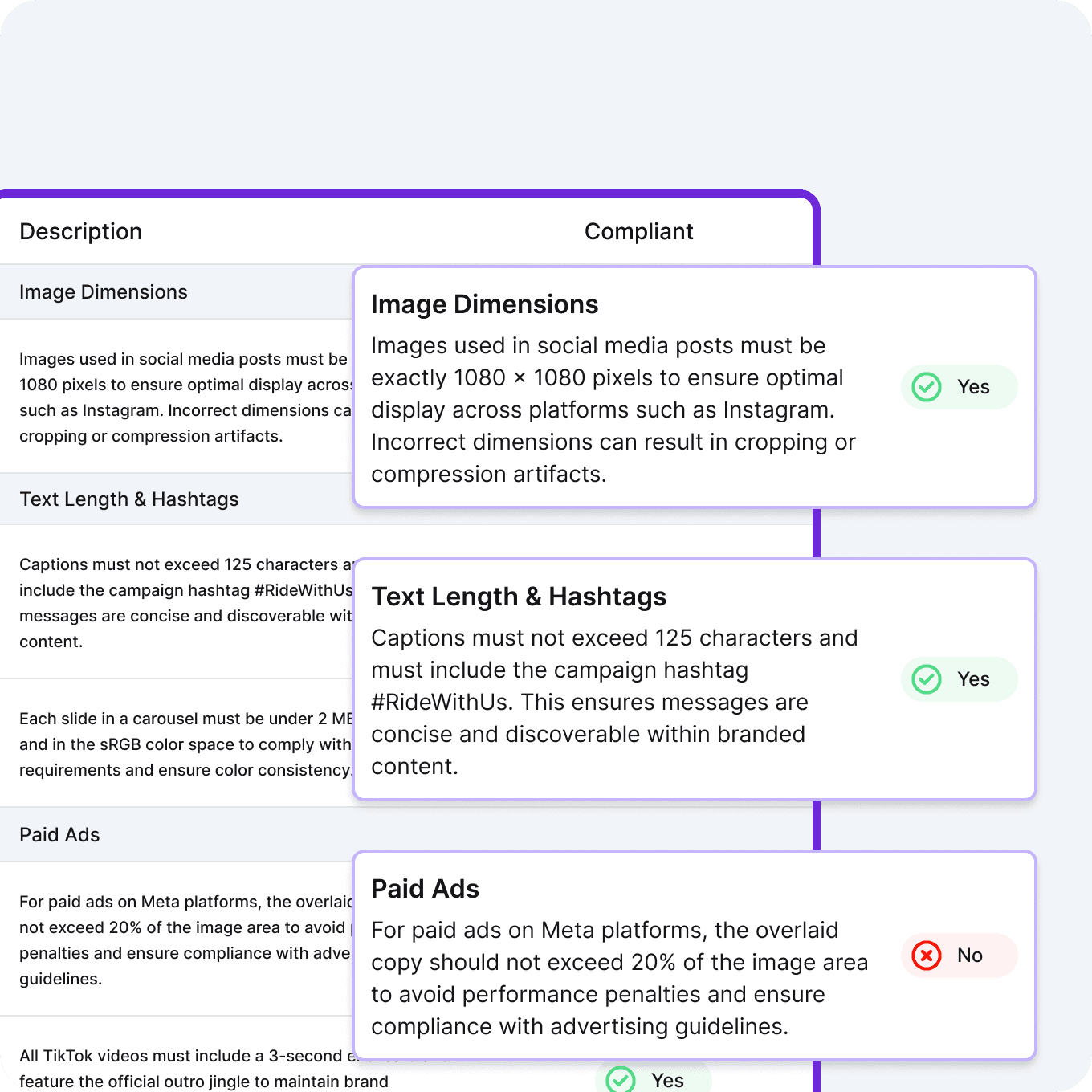Collapse the Paid Ads section header
The height and width of the screenshot is (1092, 1092).
point(59,834)
